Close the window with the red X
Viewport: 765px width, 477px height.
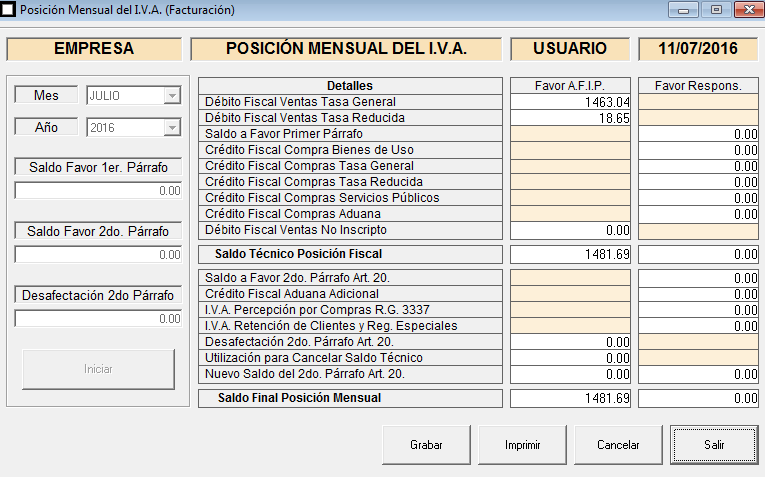coord(745,10)
